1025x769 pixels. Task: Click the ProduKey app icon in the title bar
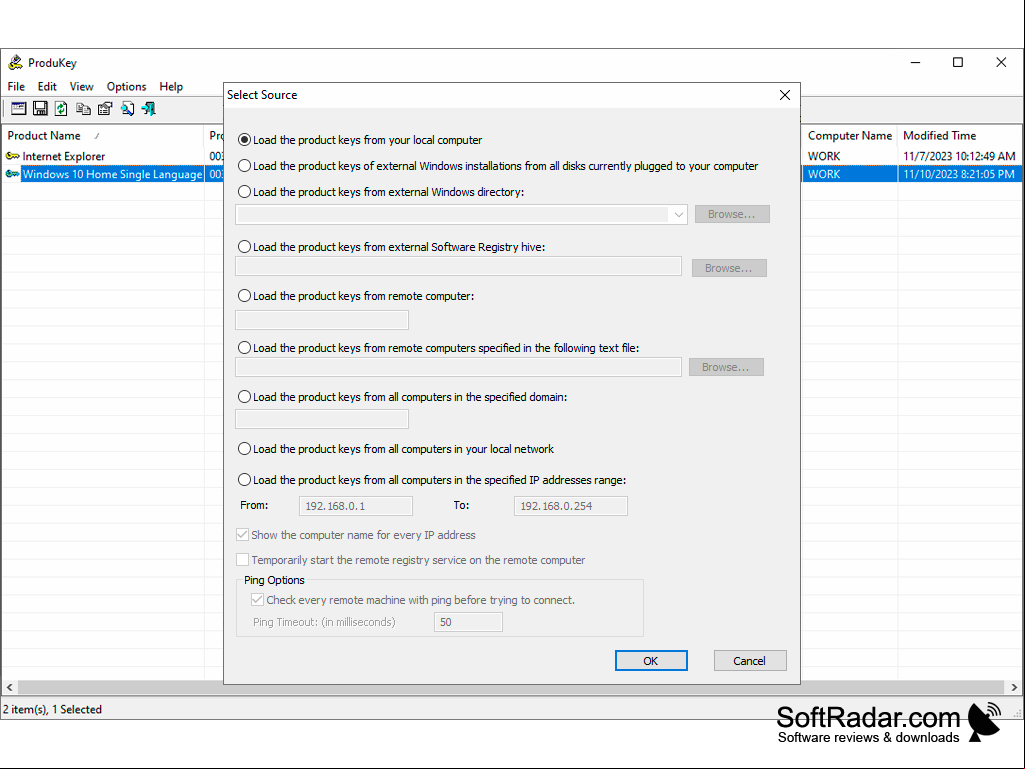point(15,63)
